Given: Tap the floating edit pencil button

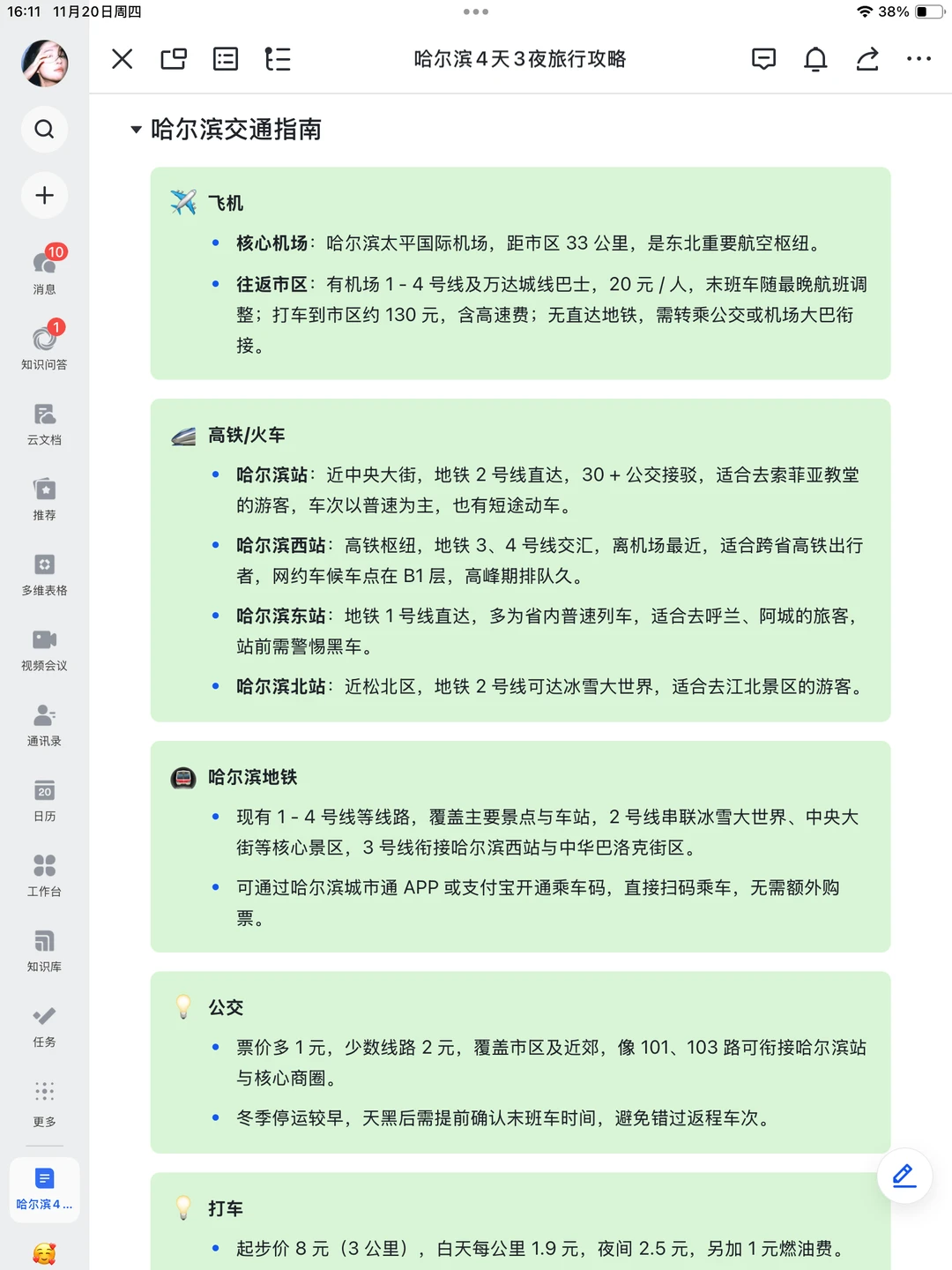Looking at the screenshot, I should tap(903, 1176).
